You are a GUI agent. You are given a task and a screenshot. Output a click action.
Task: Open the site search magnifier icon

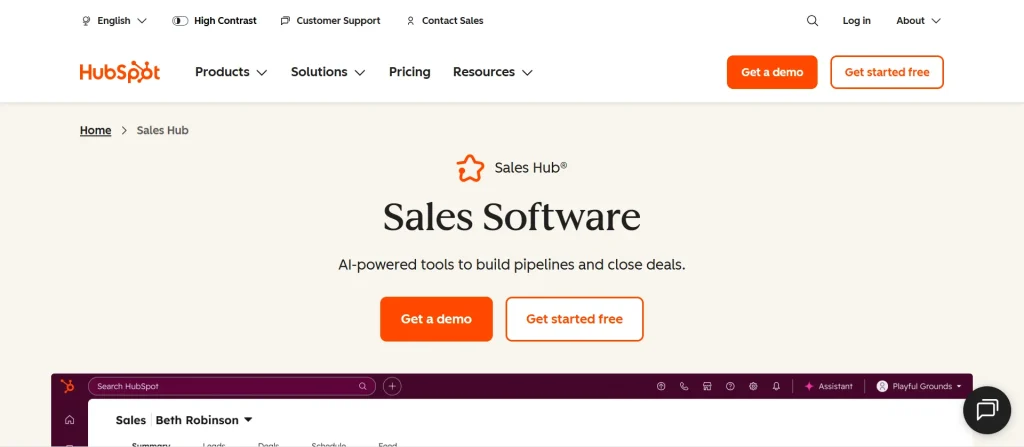pyautogui.click(x=812, y=21)
